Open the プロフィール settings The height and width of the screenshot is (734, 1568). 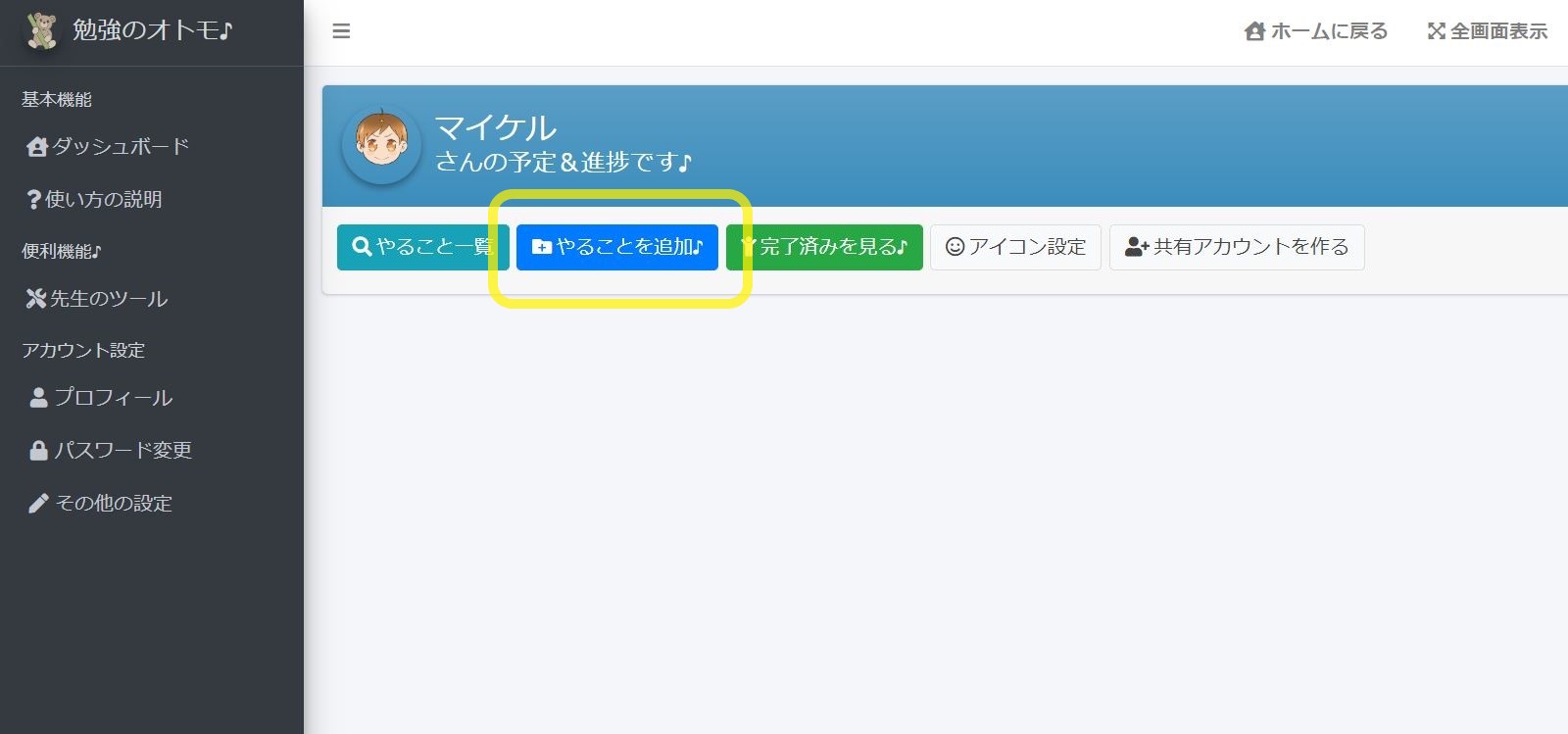tap(101, 397)
